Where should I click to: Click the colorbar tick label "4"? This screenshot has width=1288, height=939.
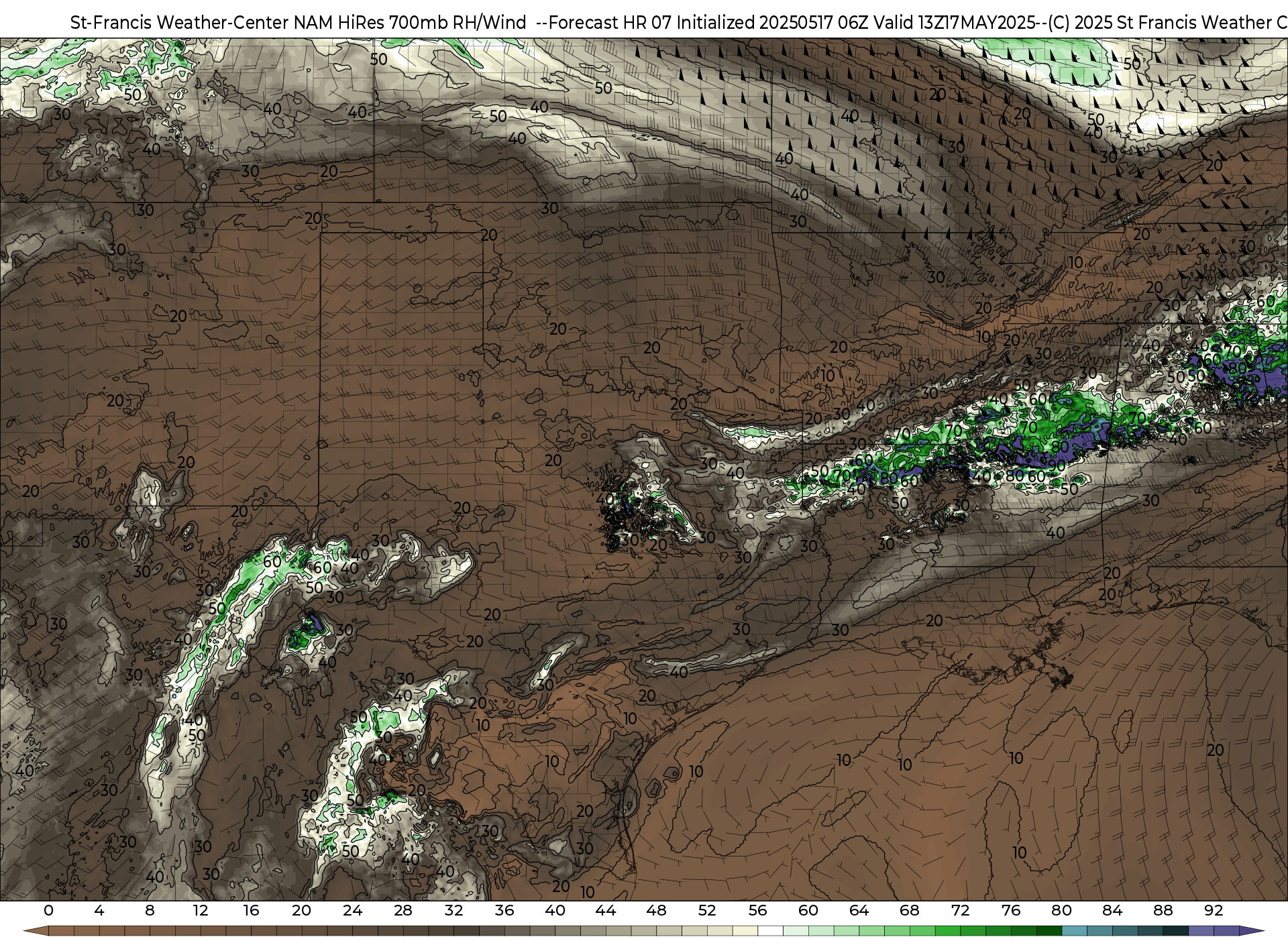pos(99,911)
